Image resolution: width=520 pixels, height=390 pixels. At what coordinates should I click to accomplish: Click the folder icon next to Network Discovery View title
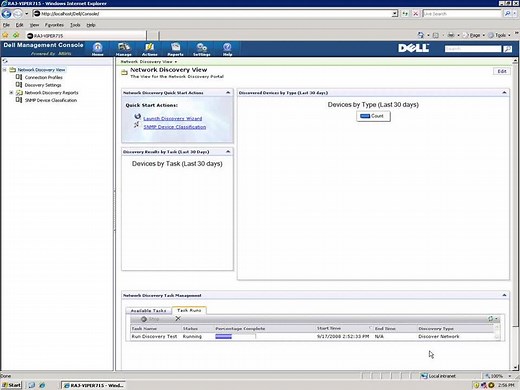(x=124, y=72)
